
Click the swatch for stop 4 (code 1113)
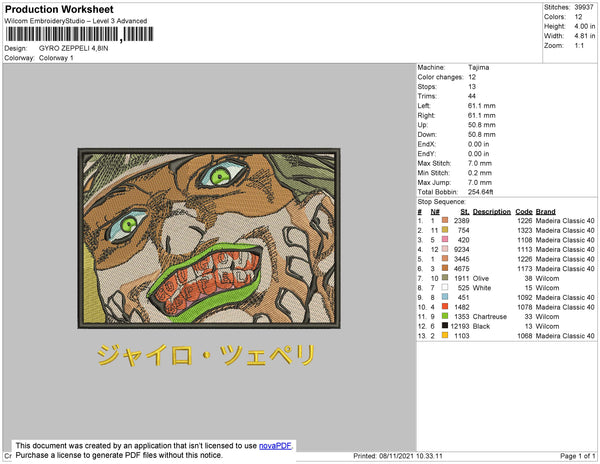click(445, 249)
